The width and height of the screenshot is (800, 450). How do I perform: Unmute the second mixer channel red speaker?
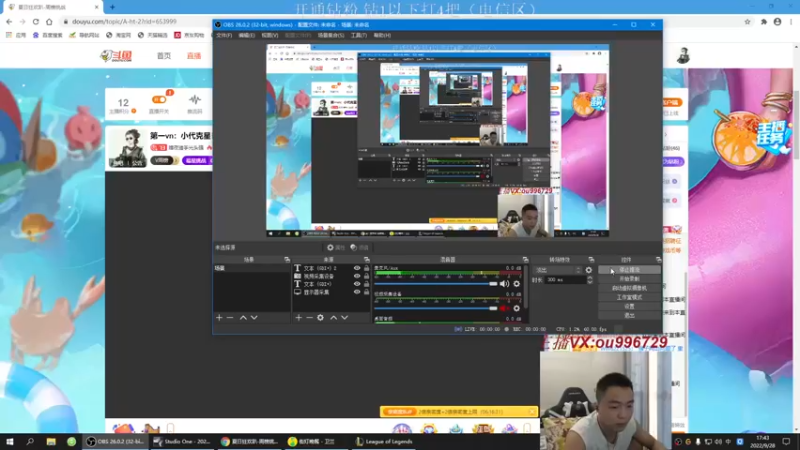(504, 308)
